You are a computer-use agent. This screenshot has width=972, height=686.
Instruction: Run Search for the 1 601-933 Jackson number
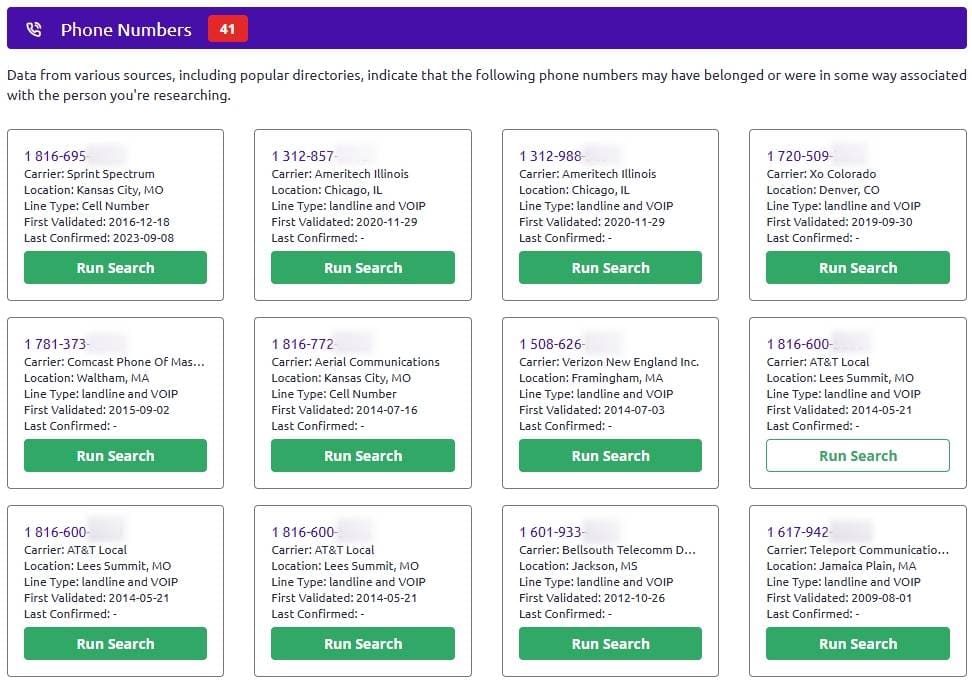[610, 643]
